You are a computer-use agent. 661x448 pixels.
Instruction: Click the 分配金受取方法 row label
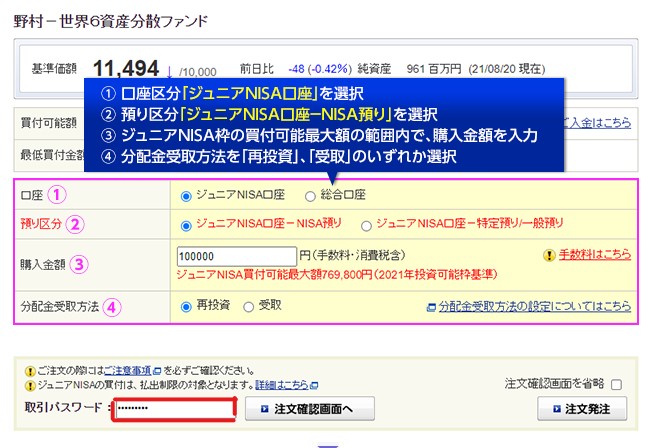[x=59, y=306]
